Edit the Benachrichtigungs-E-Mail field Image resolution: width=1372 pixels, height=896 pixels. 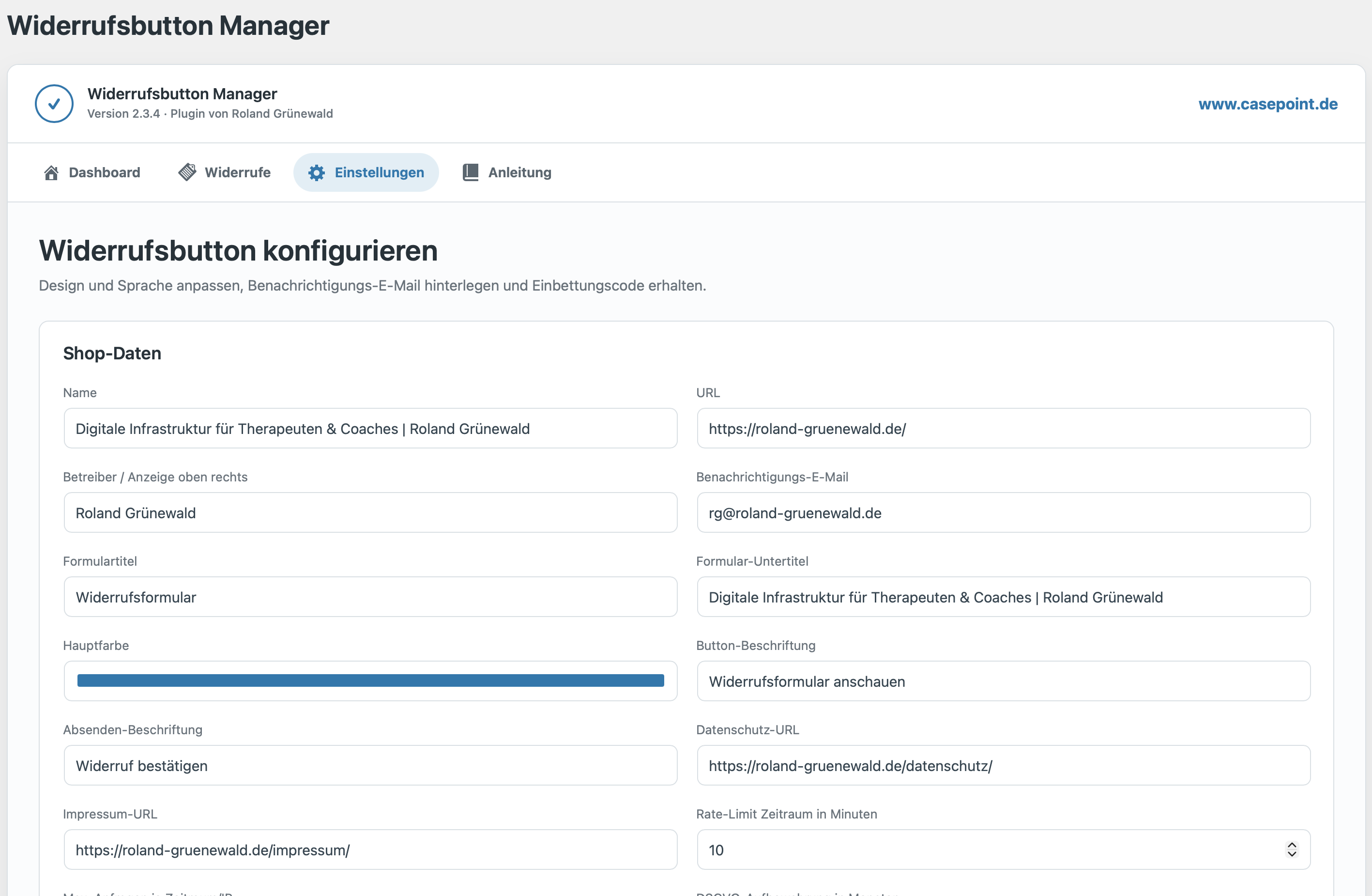1004,512
